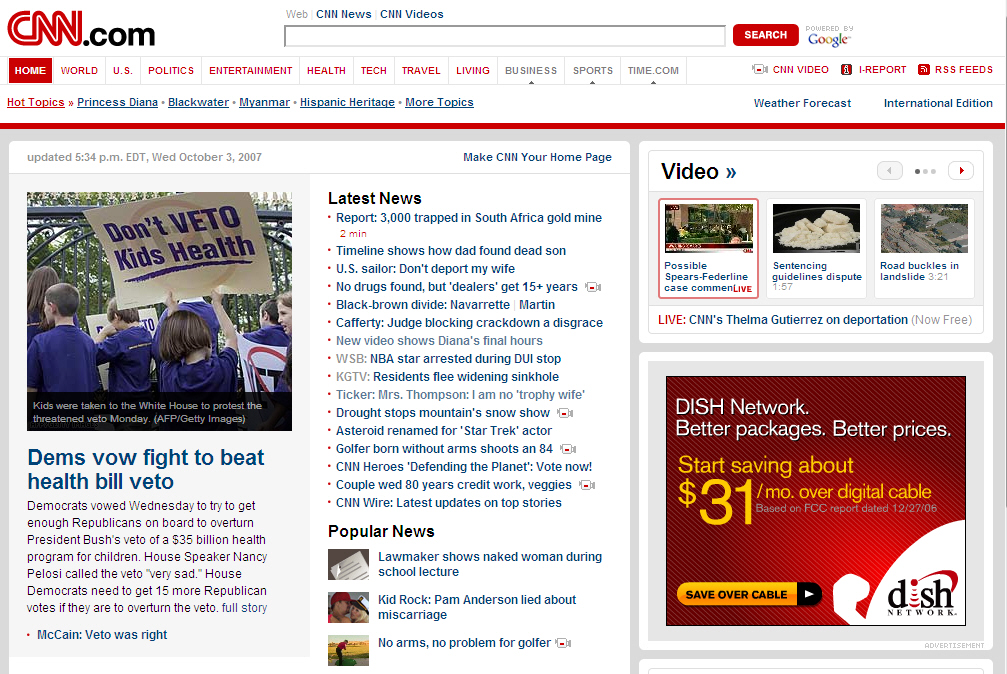Click the golfer story thumbnail
This screenshot has width=1007, height=674.
tap(349, 650)
